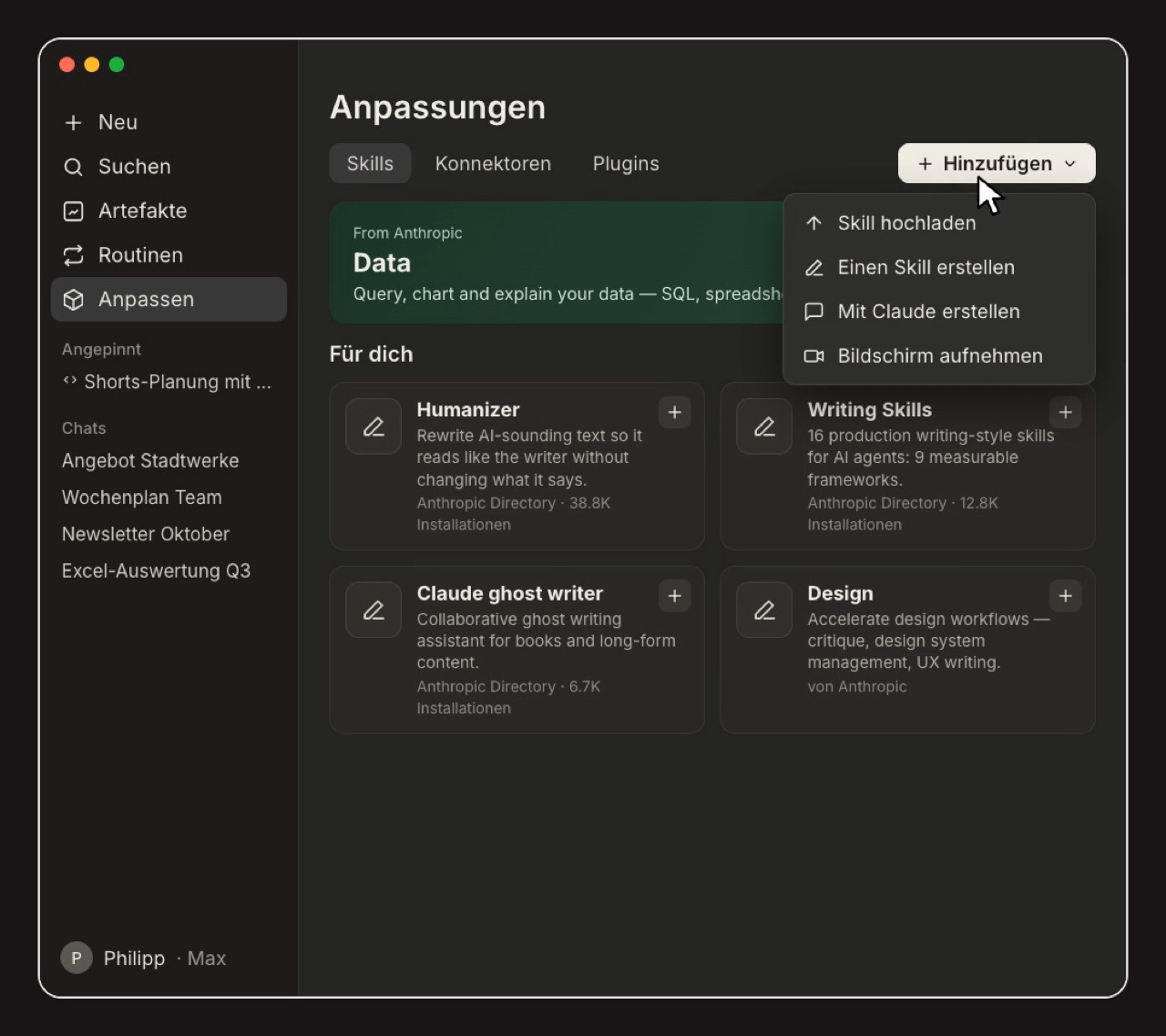This screenshot has height=1036, width=1166.
Task: Click the pencil icon on Writing Skills card
Action: [764, 426]
